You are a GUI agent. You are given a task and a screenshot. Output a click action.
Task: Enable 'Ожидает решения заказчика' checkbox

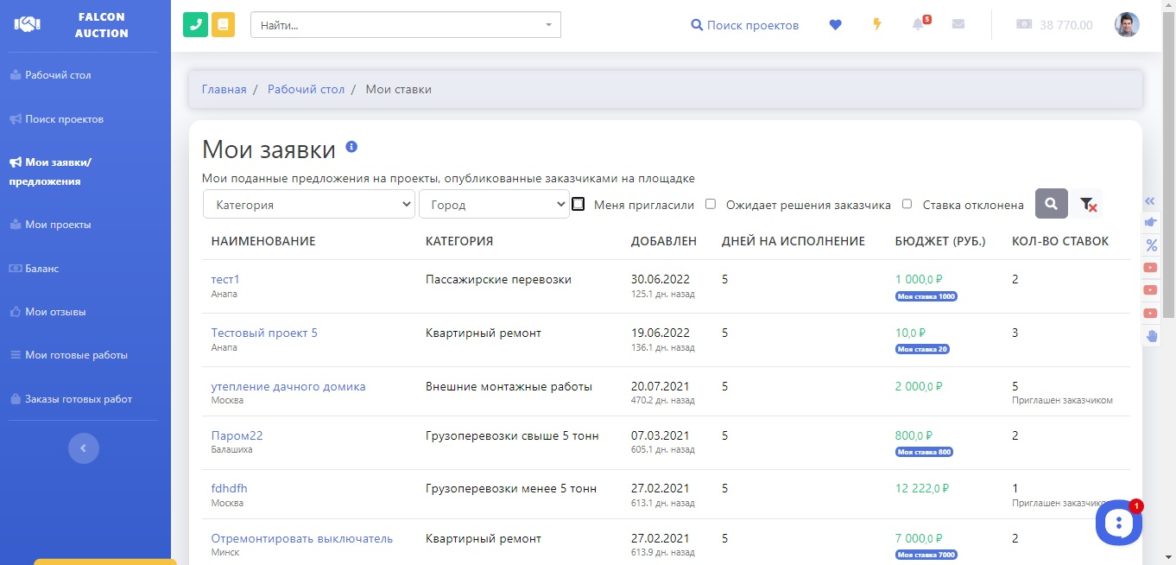(710, 204)
